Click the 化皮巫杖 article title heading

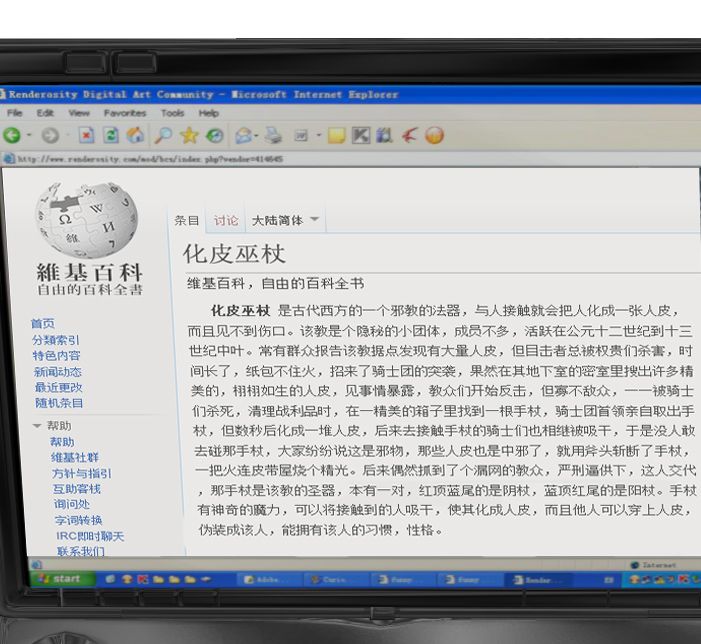(x=234, y=254)
